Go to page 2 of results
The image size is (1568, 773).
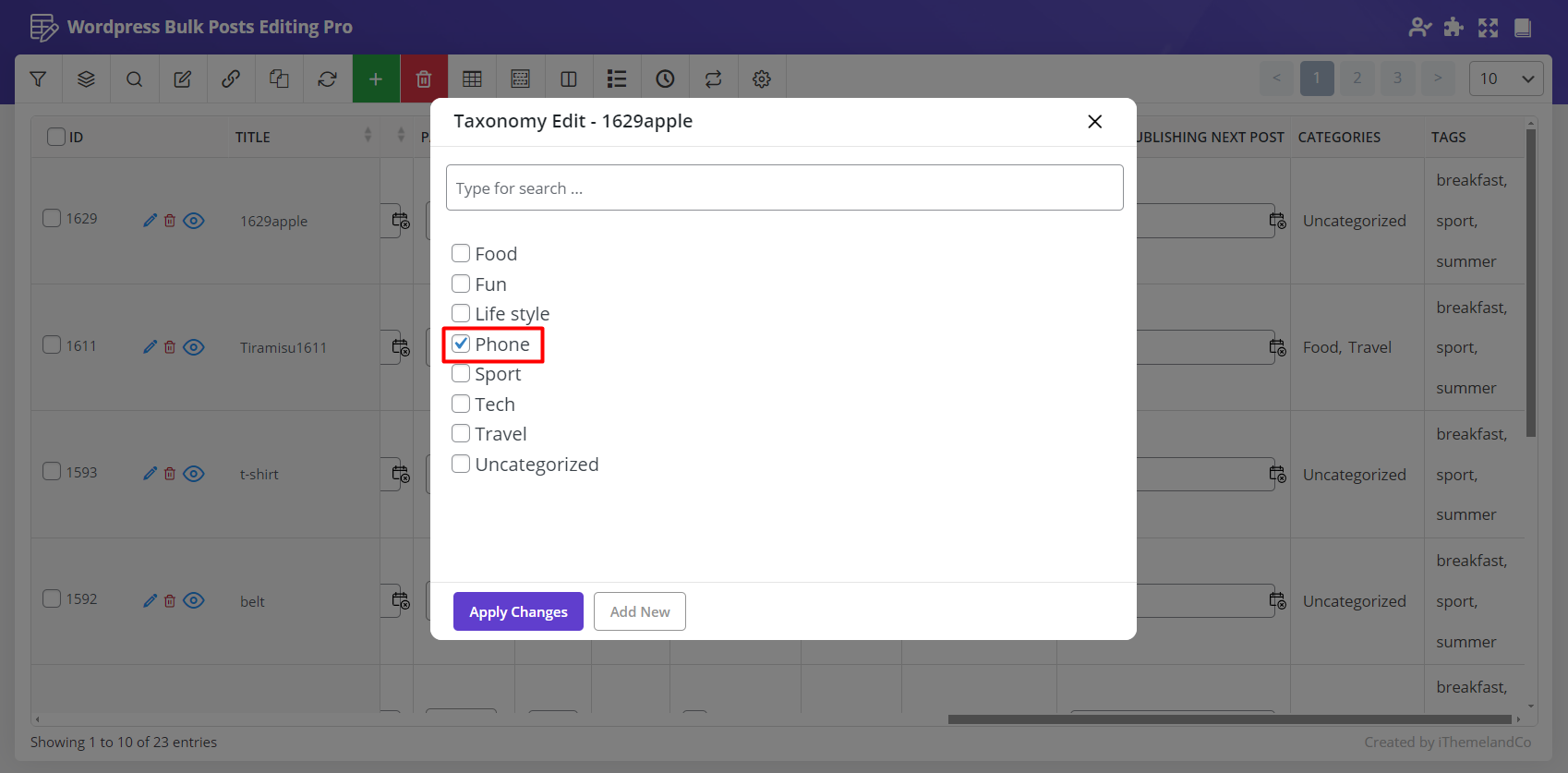click(x=1357, y=79)
